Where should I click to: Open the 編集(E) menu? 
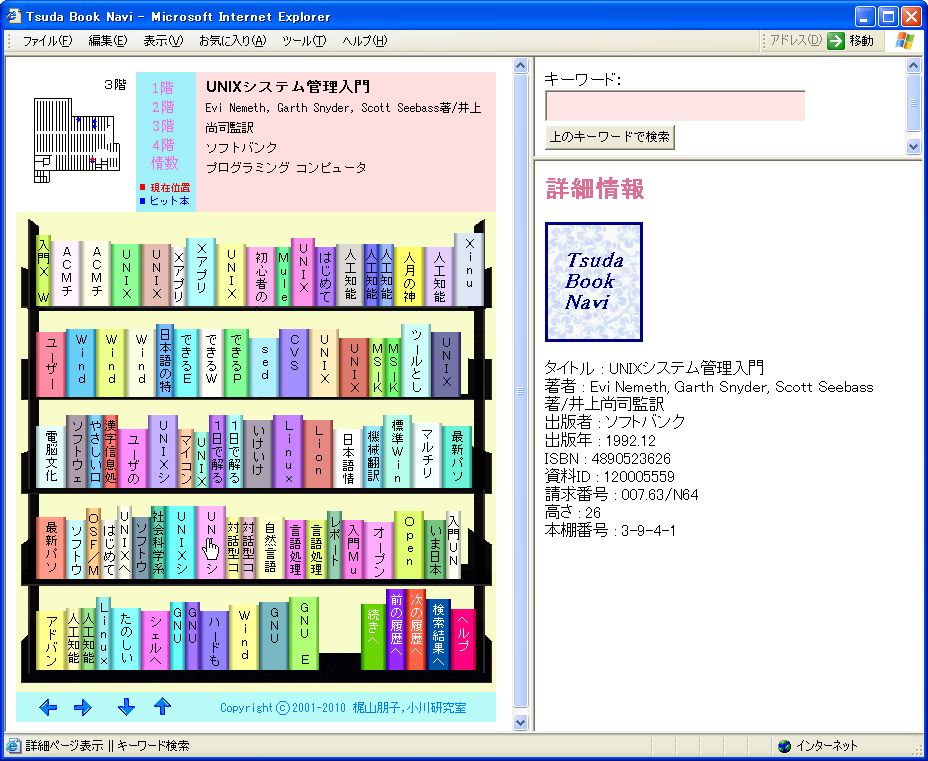108,41
